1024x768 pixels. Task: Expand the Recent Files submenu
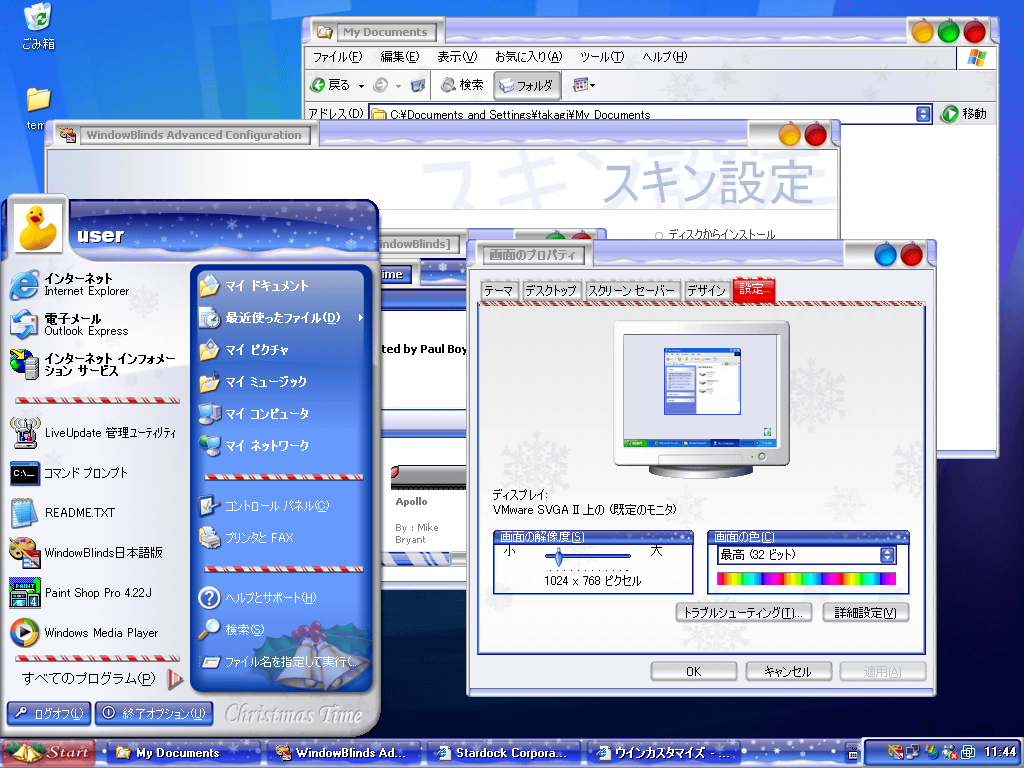(360, 318)
